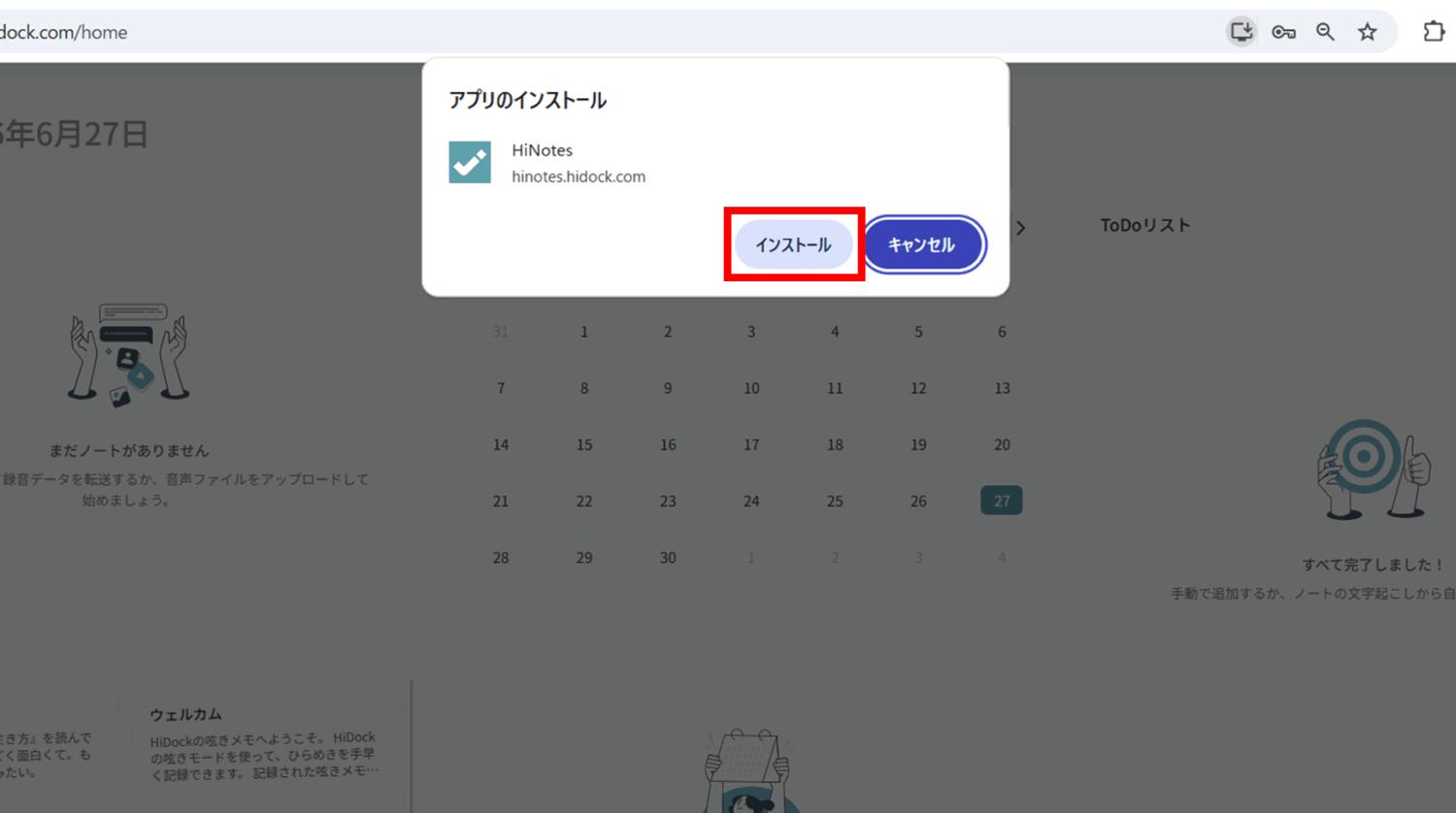Select date 11 in the calendar
The image size is (1456, 813).
pyautogui.click(x=835, y=388)
